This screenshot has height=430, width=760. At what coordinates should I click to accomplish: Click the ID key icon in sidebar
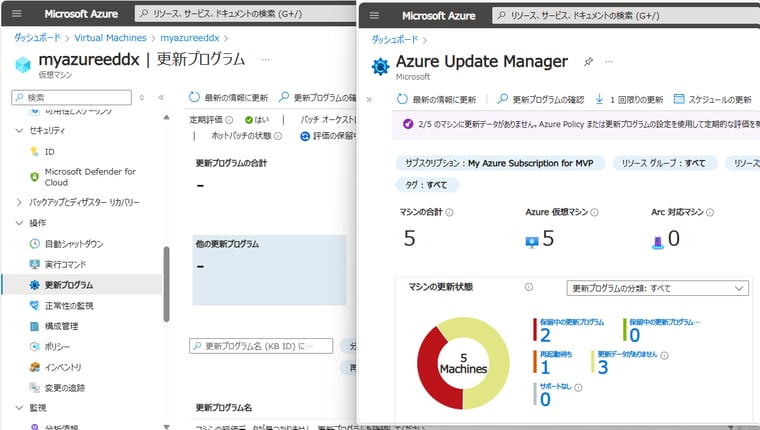click(x=34, y=152)
